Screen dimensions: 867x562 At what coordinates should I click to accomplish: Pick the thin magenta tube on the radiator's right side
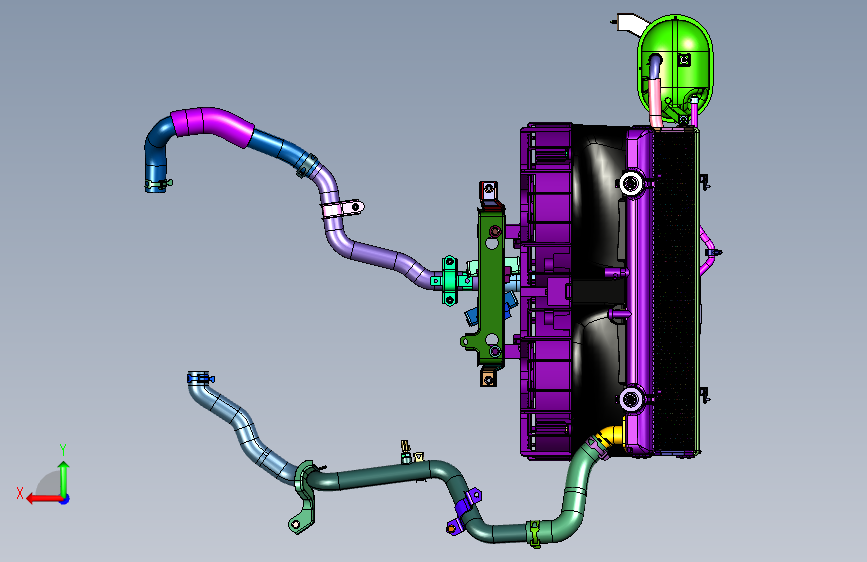(x=708, y=252)
